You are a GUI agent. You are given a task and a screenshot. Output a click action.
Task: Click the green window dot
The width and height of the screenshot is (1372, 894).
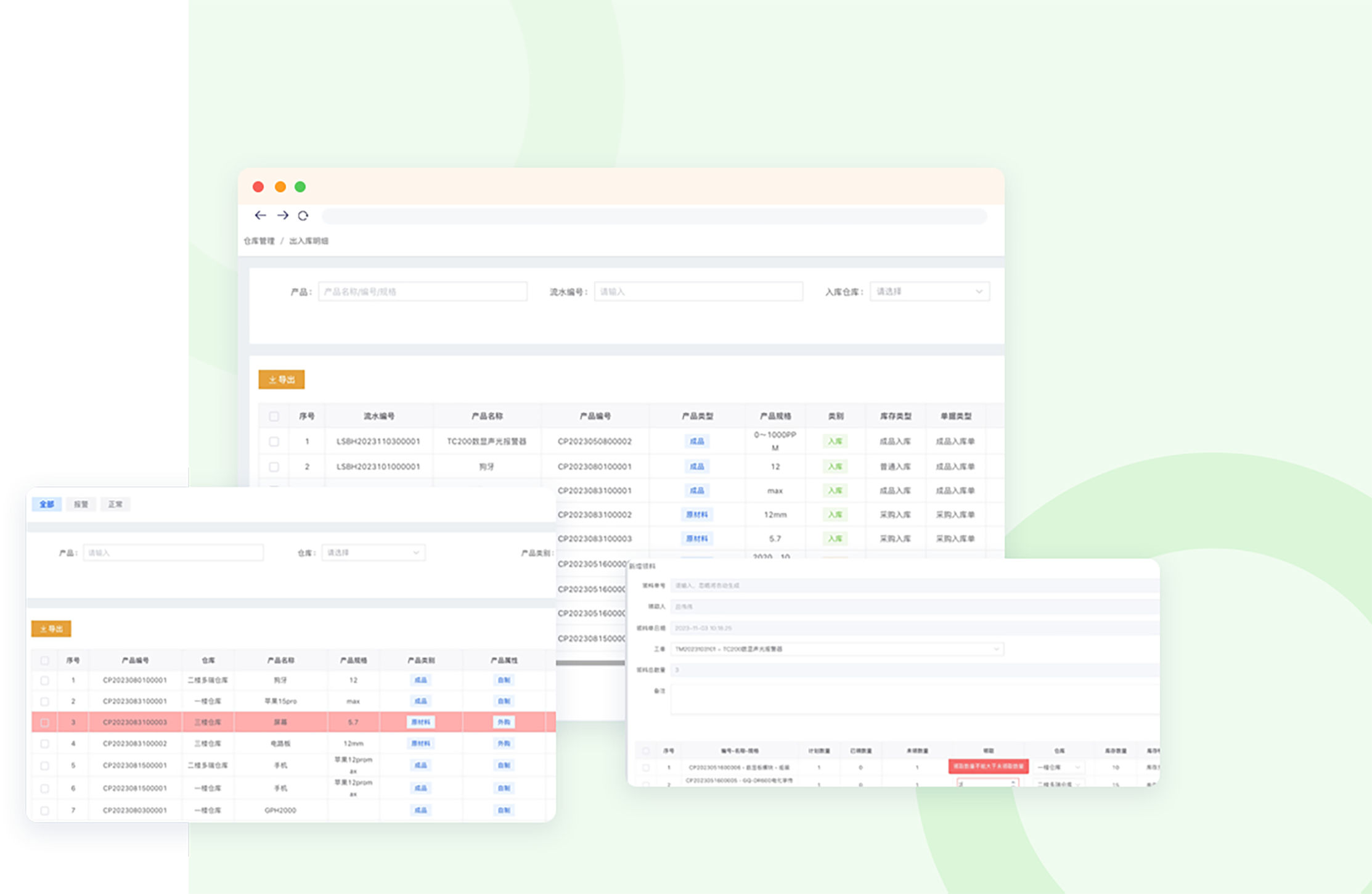point(300,187)
